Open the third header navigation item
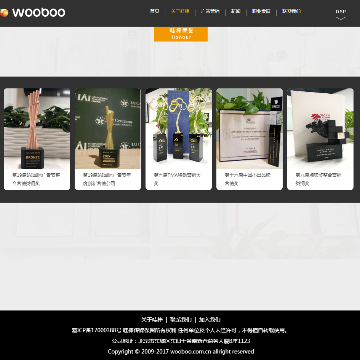The width and height of the screenshot is (360, 360). [210, 11]
